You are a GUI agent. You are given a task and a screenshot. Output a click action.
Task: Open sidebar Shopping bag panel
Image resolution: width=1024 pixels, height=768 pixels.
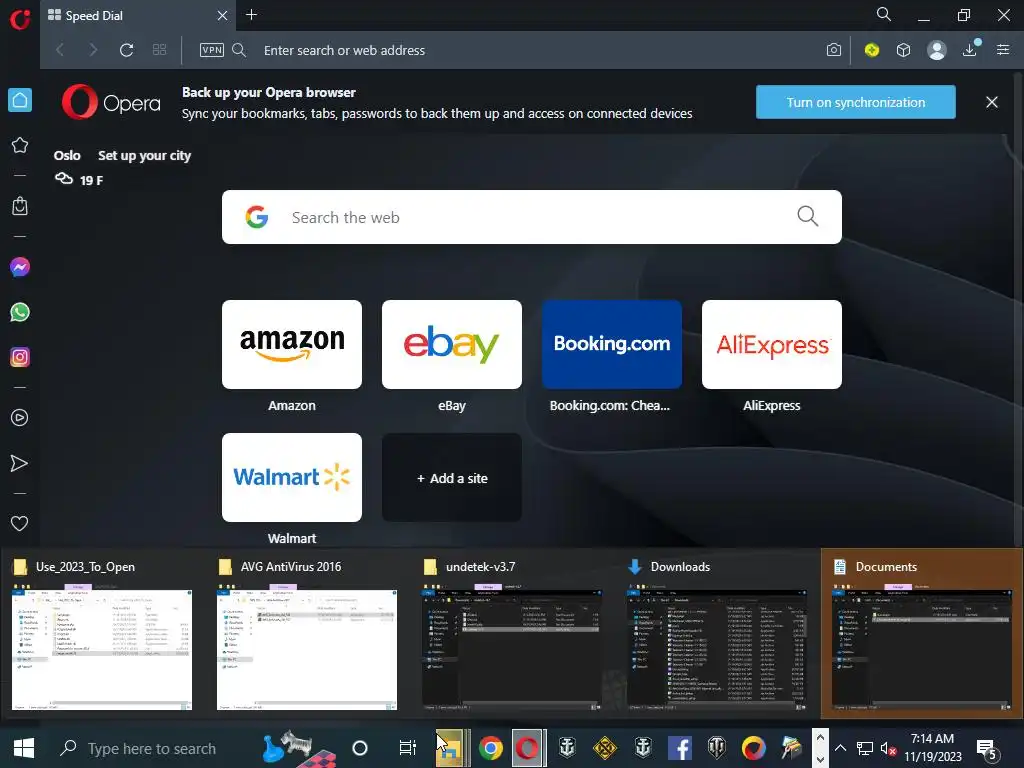pyautogui.click(x=20, y=206)
